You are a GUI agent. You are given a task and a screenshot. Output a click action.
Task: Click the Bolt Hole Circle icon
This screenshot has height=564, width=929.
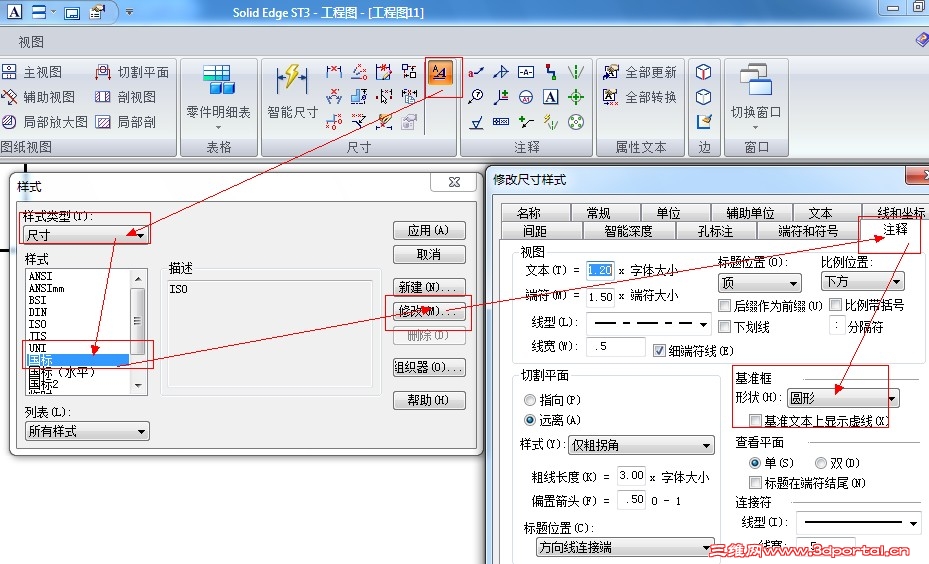click(x=576, y=122)
